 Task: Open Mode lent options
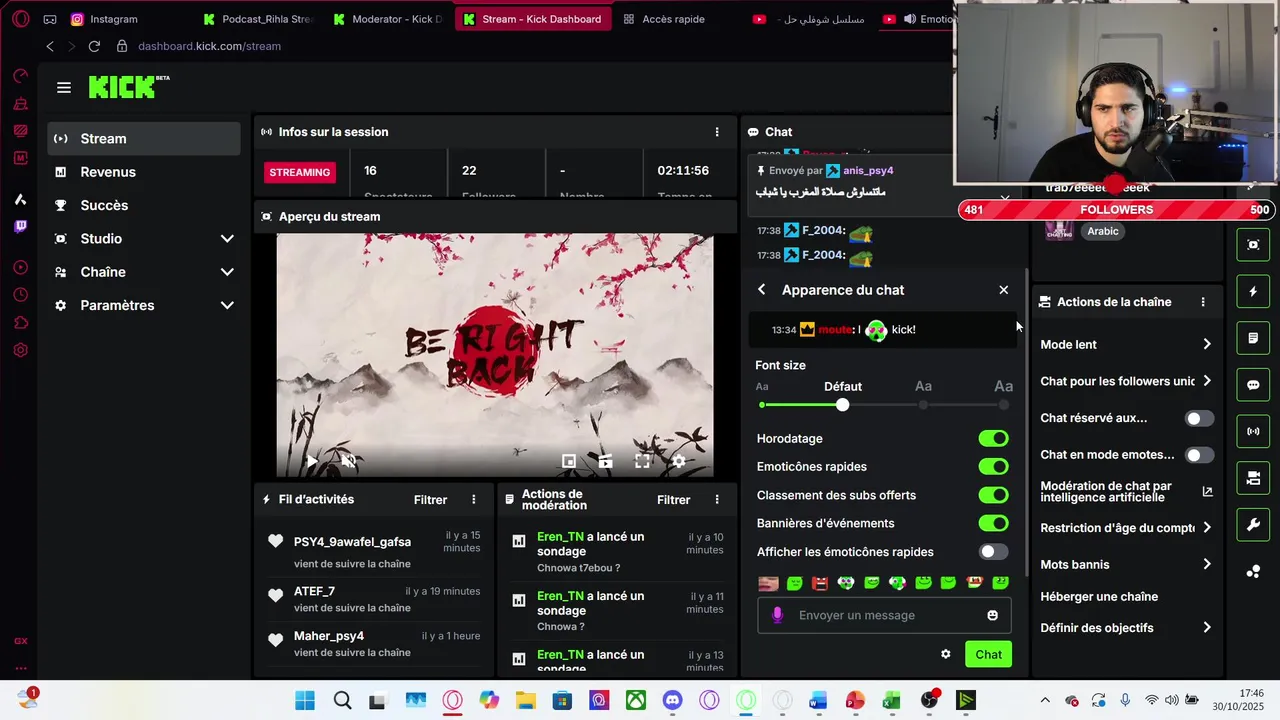point(1126,344)
